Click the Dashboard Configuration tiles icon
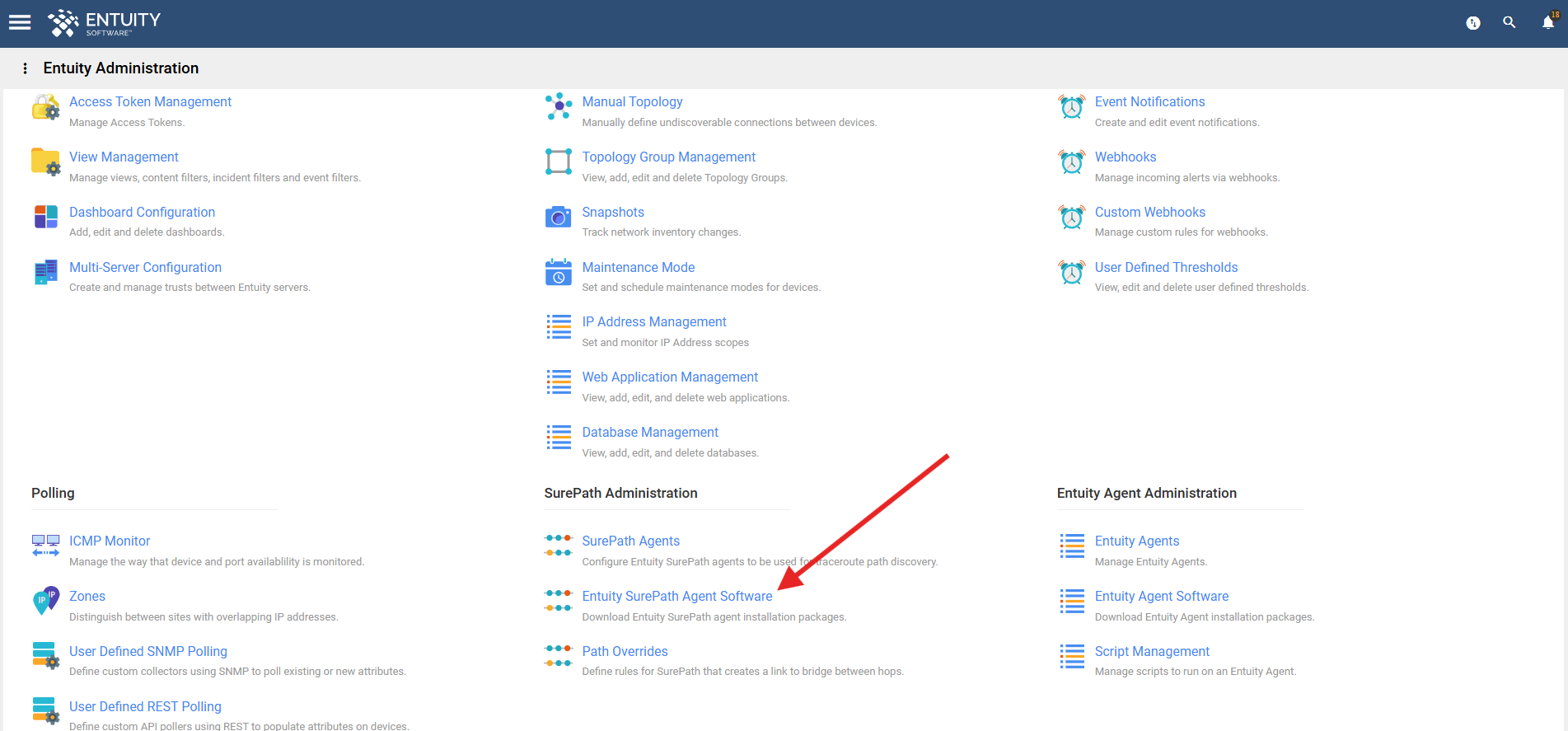The image size is (1568, 731). (x=46, y=217)
